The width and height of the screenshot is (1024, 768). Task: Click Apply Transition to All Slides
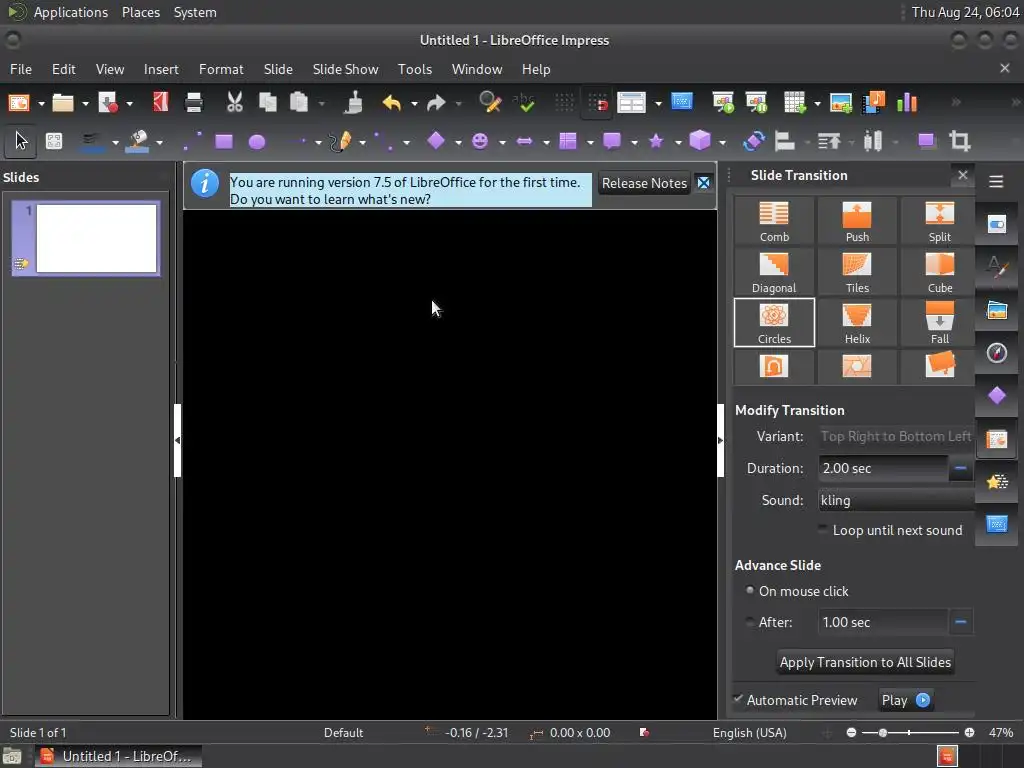click(x=865, y=662)
